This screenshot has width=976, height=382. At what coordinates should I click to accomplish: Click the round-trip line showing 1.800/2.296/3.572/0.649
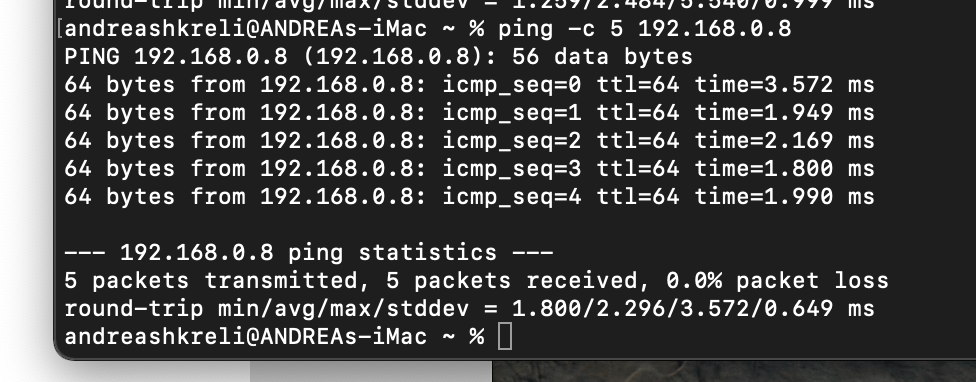tap(469, 309)
